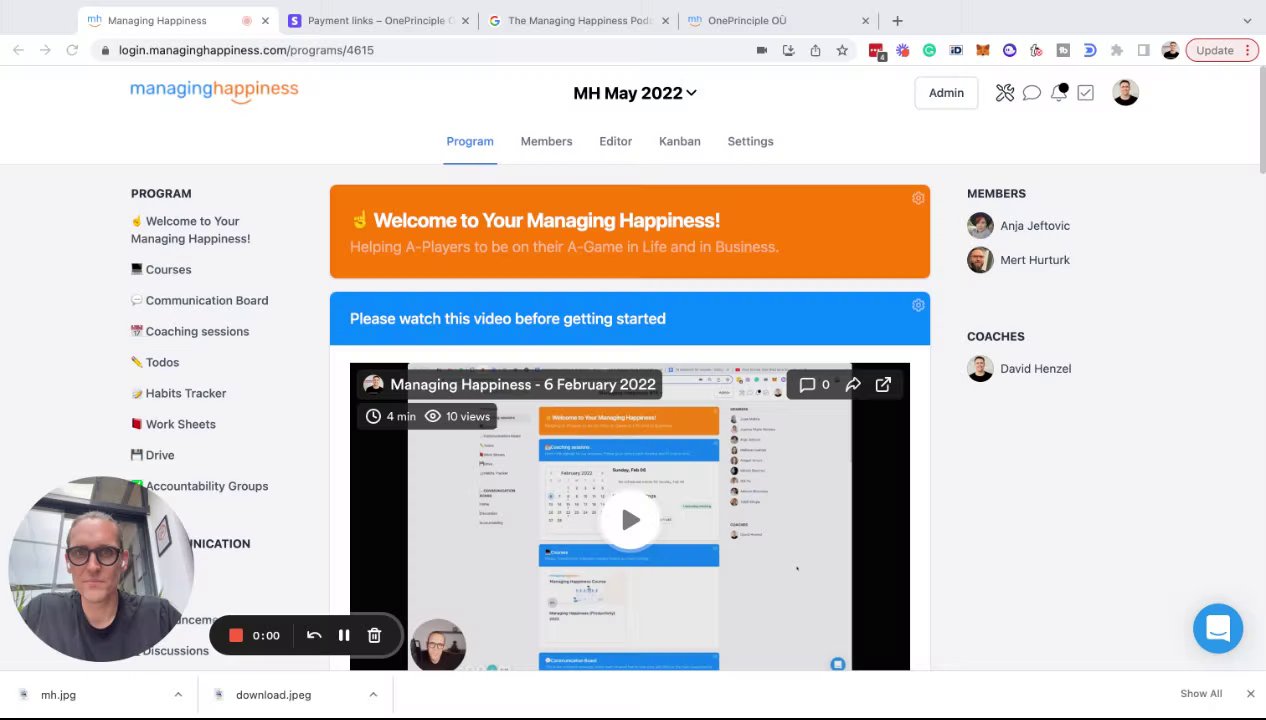This screenshot has width=1266, height=720.
Task: Switch to the Editor tab
Action: pos(615,141)
